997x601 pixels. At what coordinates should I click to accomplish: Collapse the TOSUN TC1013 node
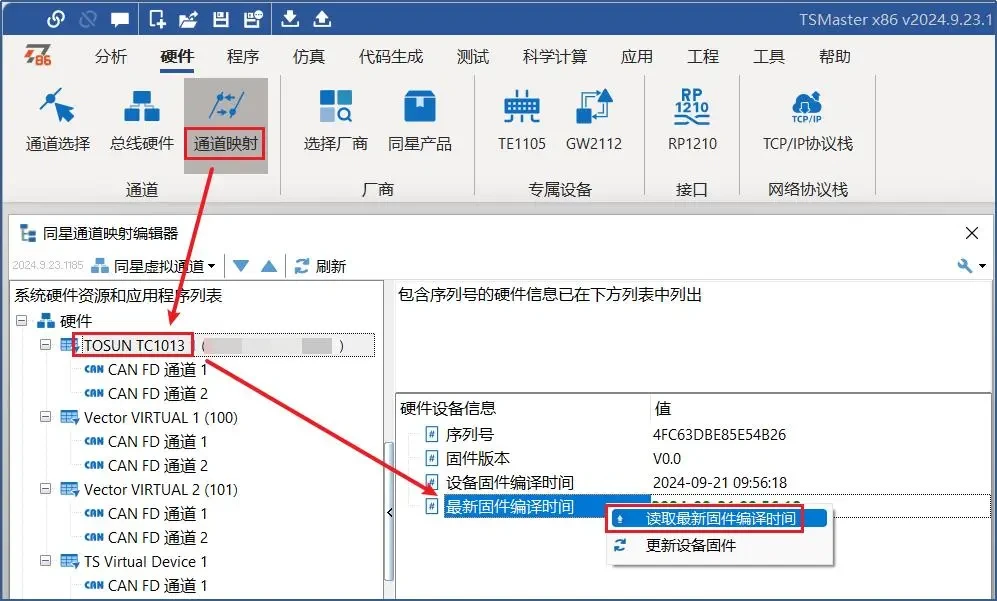45,345
